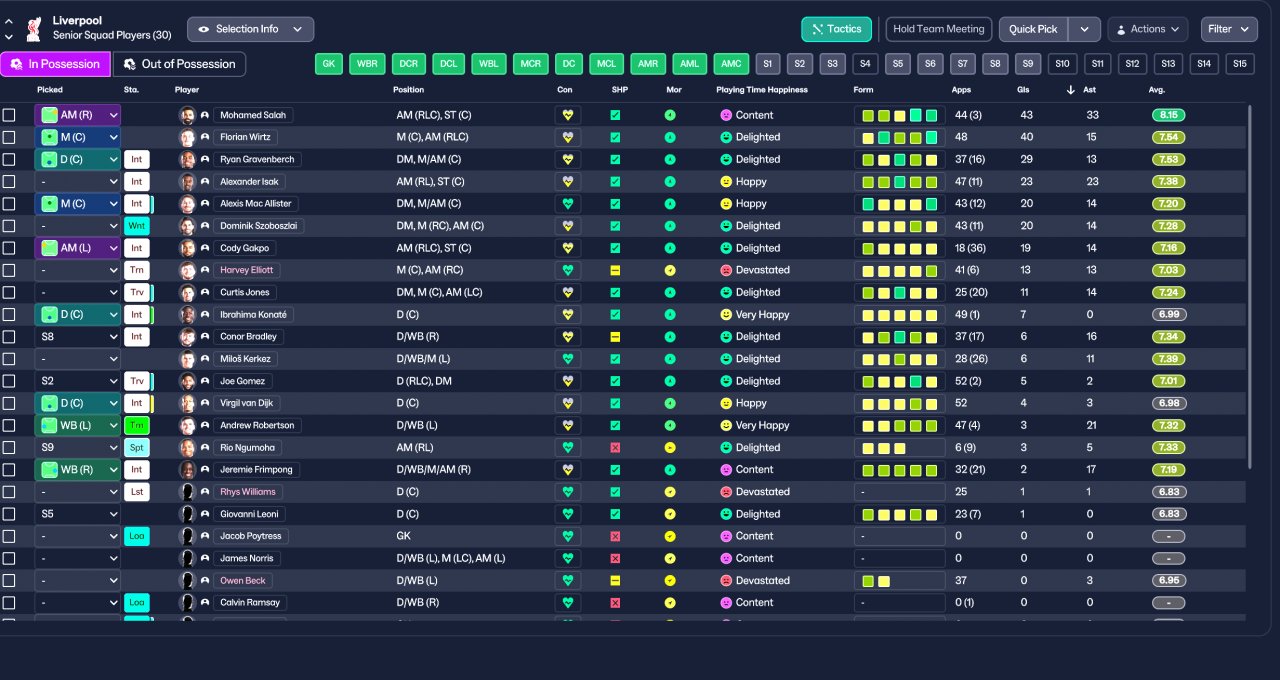Click Rio Ngumoha's Spt status badge
Viewport: 1280px width, 680px height.
click(136, 447)
